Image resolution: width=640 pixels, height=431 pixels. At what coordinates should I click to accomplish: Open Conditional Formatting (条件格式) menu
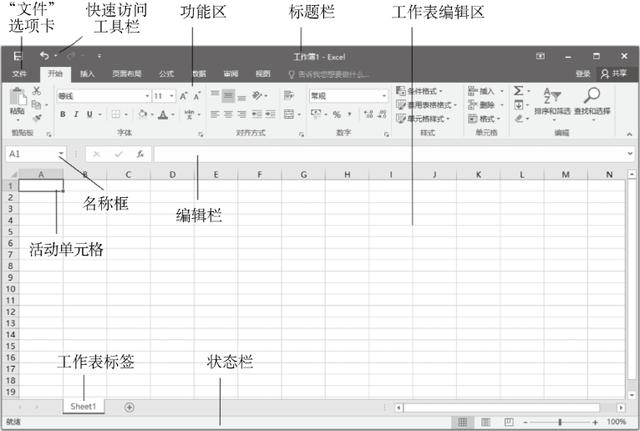[x=419, y=91]
